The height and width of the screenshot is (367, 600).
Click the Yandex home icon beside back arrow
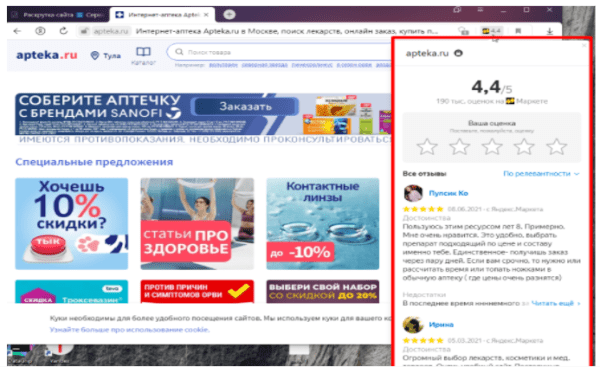(40, 31)
